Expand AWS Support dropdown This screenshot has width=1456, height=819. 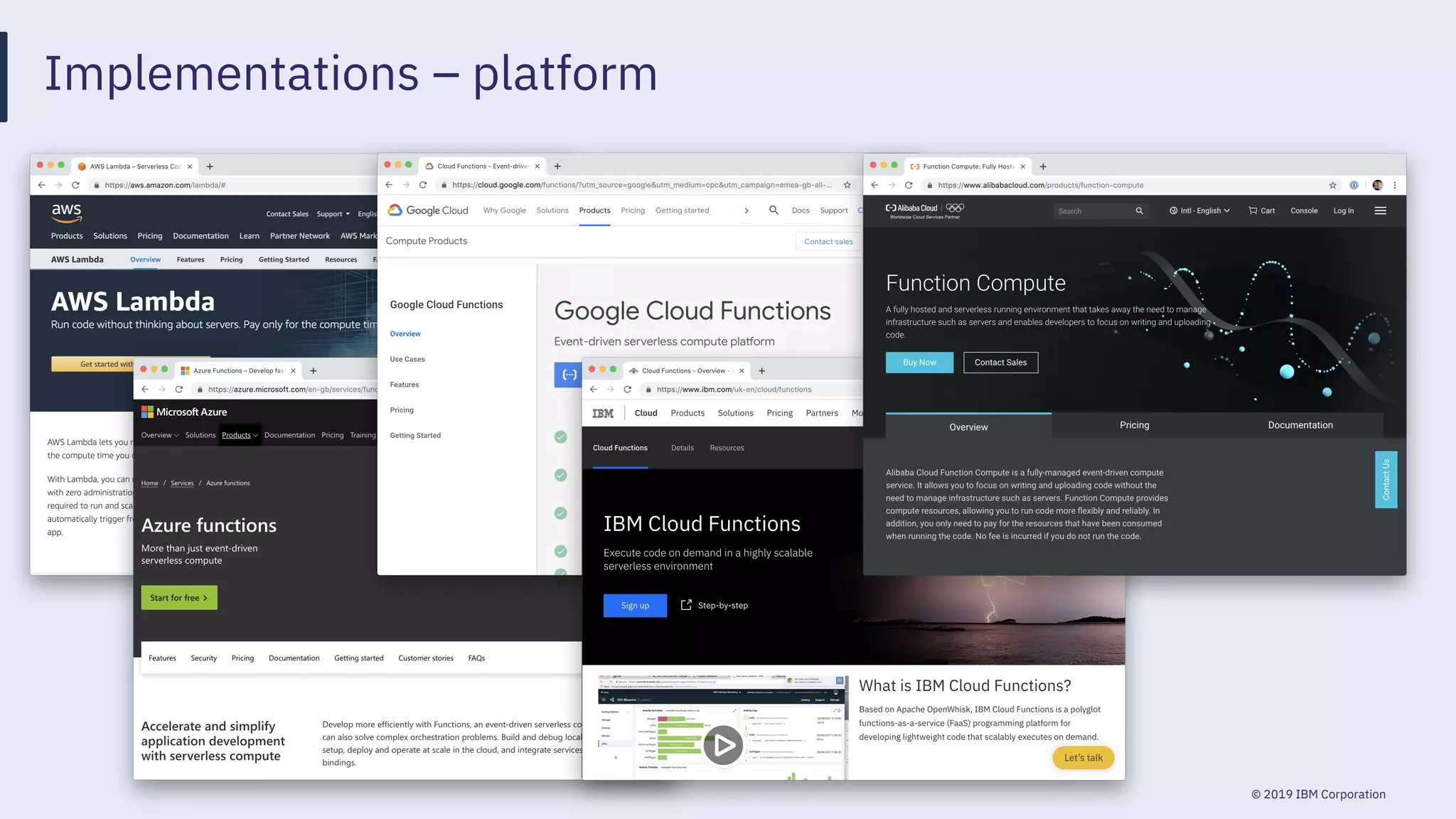coord(333,214)
